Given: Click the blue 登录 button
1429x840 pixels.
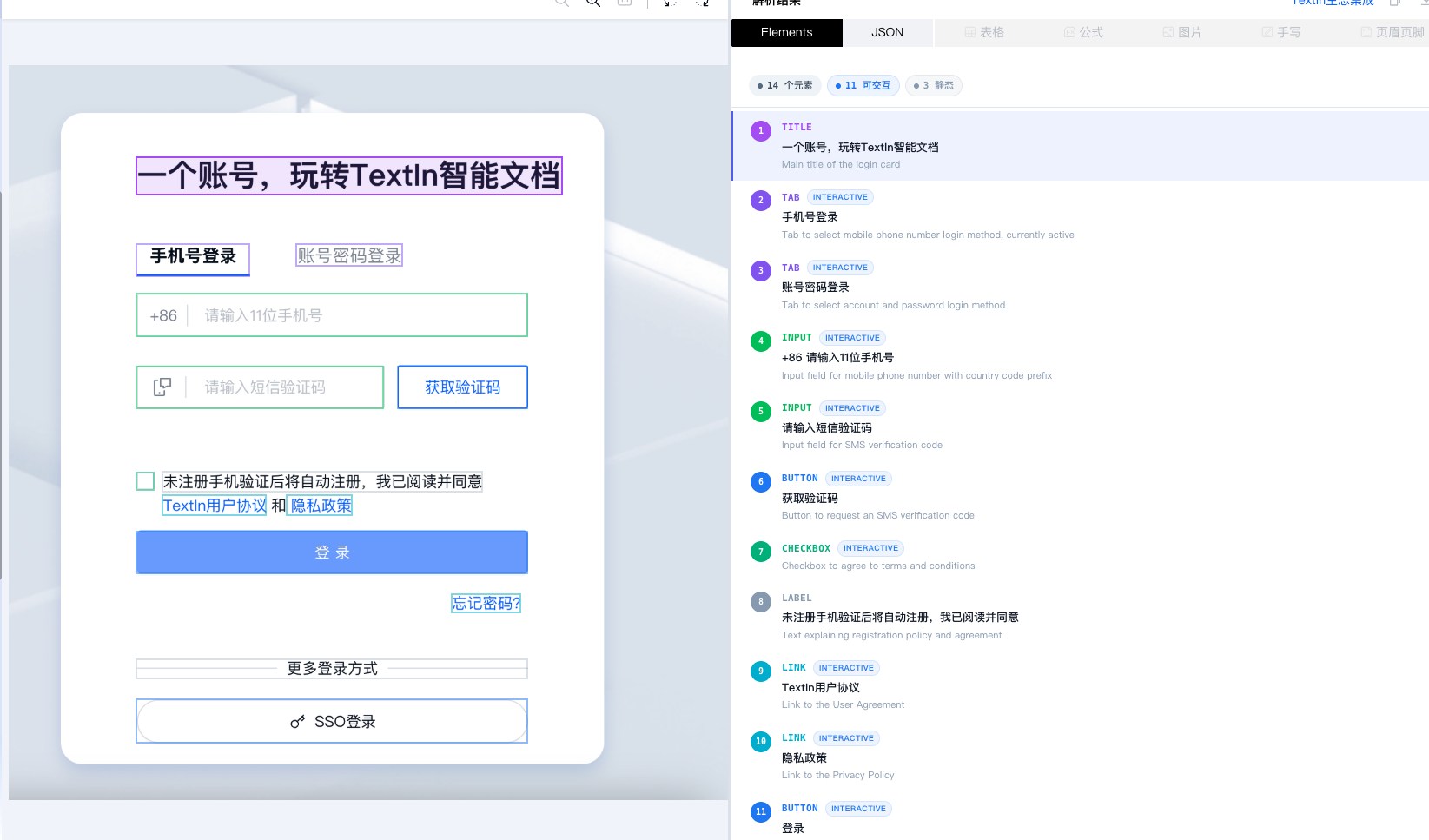Looking at the screenshot, I should click(x=332, y=552).
